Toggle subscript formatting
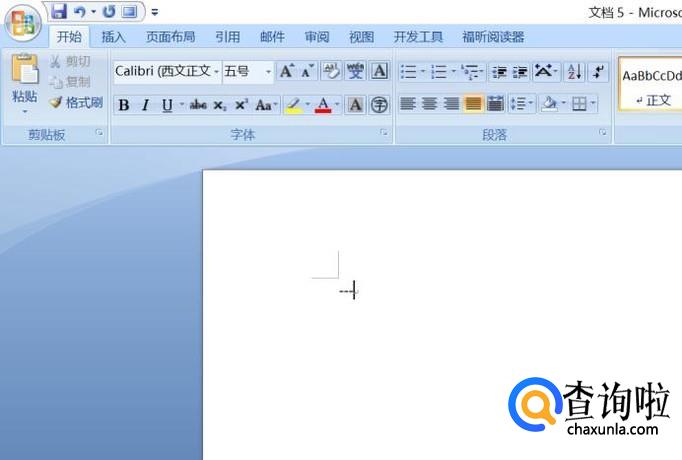 pyautogui.click(x=220, y=105)
